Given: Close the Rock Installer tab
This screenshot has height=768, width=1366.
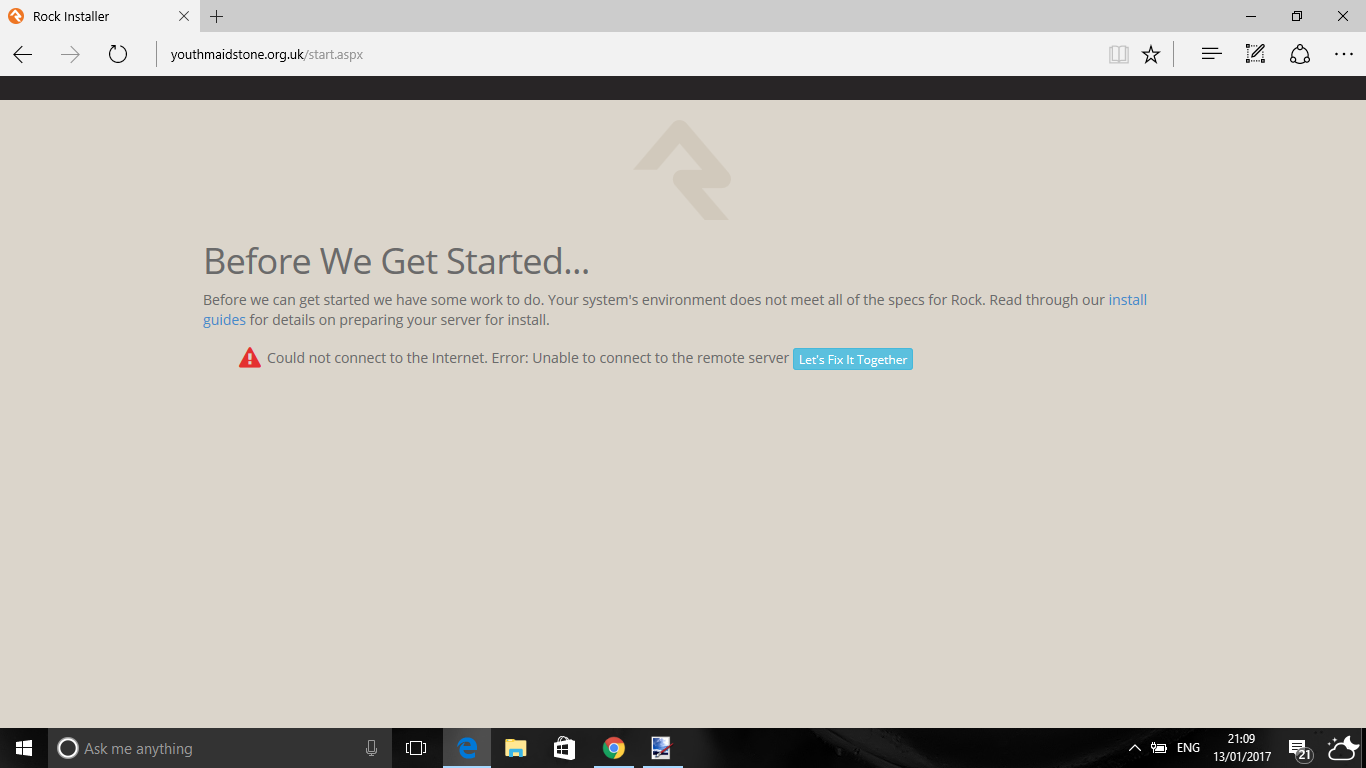Looking at the screenshot, I should [183, 17].
